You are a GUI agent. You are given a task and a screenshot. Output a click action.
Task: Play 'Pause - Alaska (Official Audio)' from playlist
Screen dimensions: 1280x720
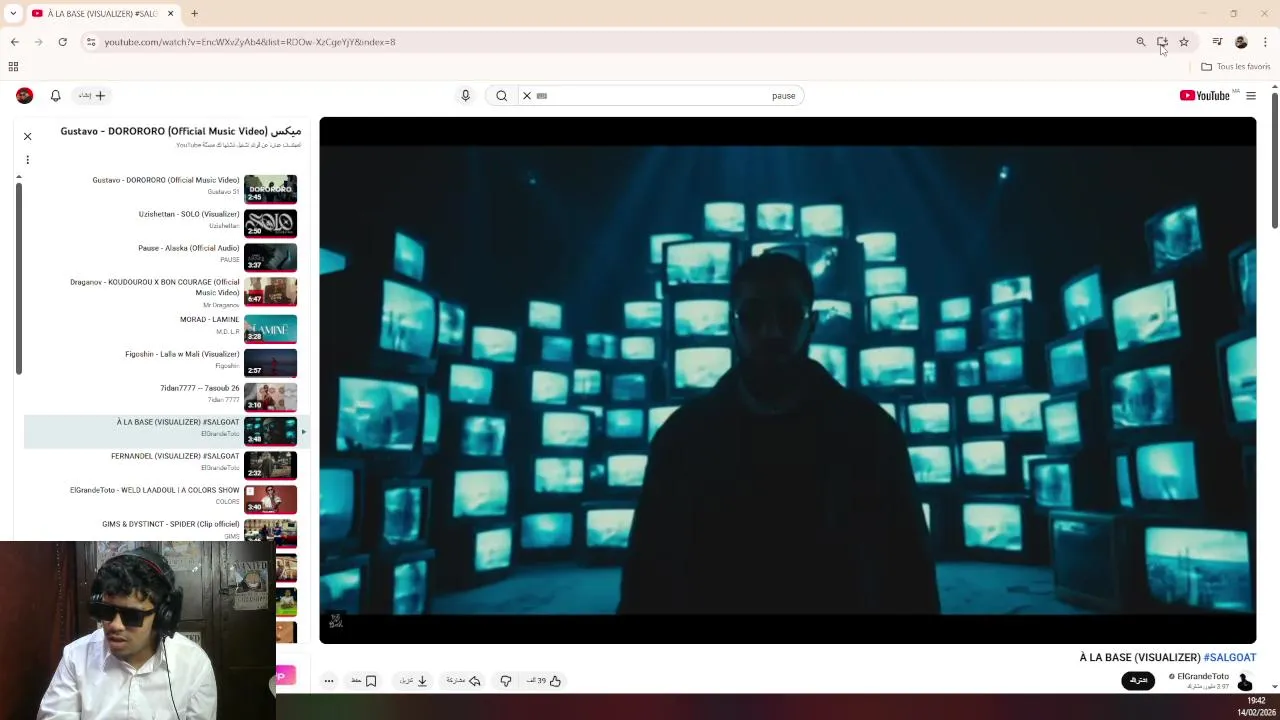(x=189, y=248)
